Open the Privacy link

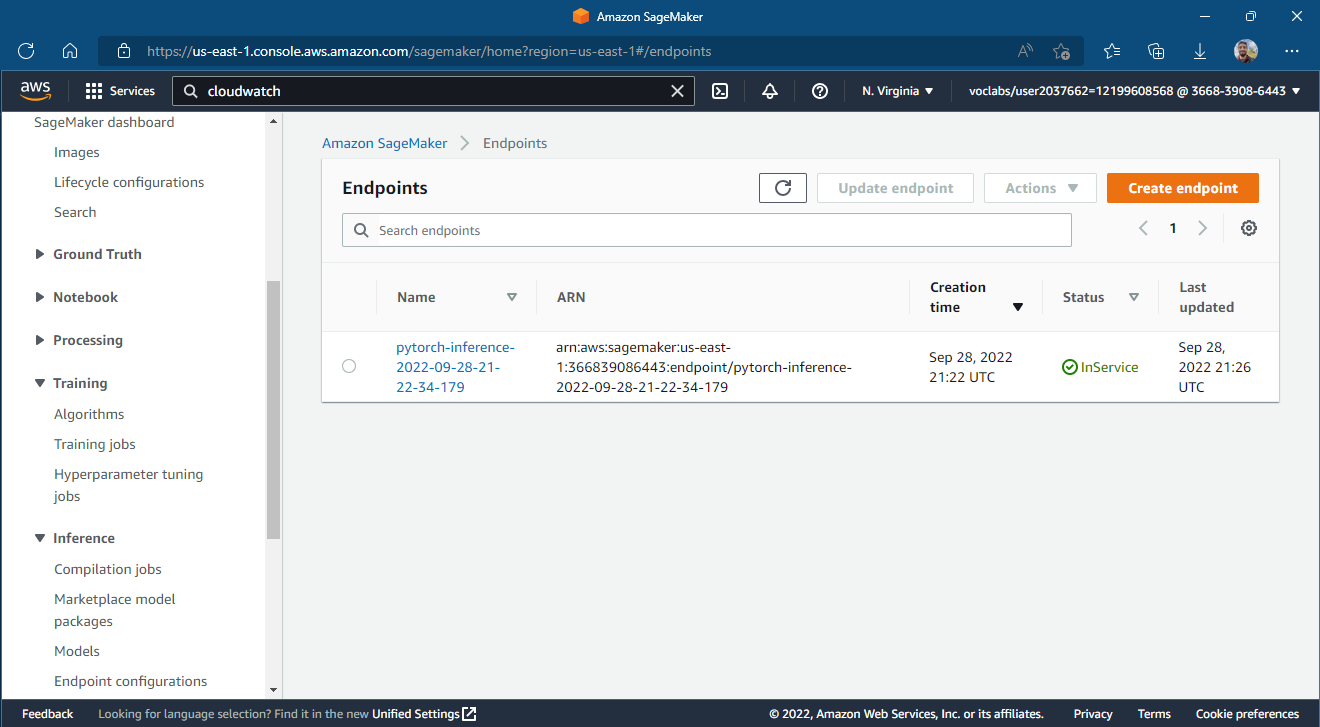(x=1093, y=714)
